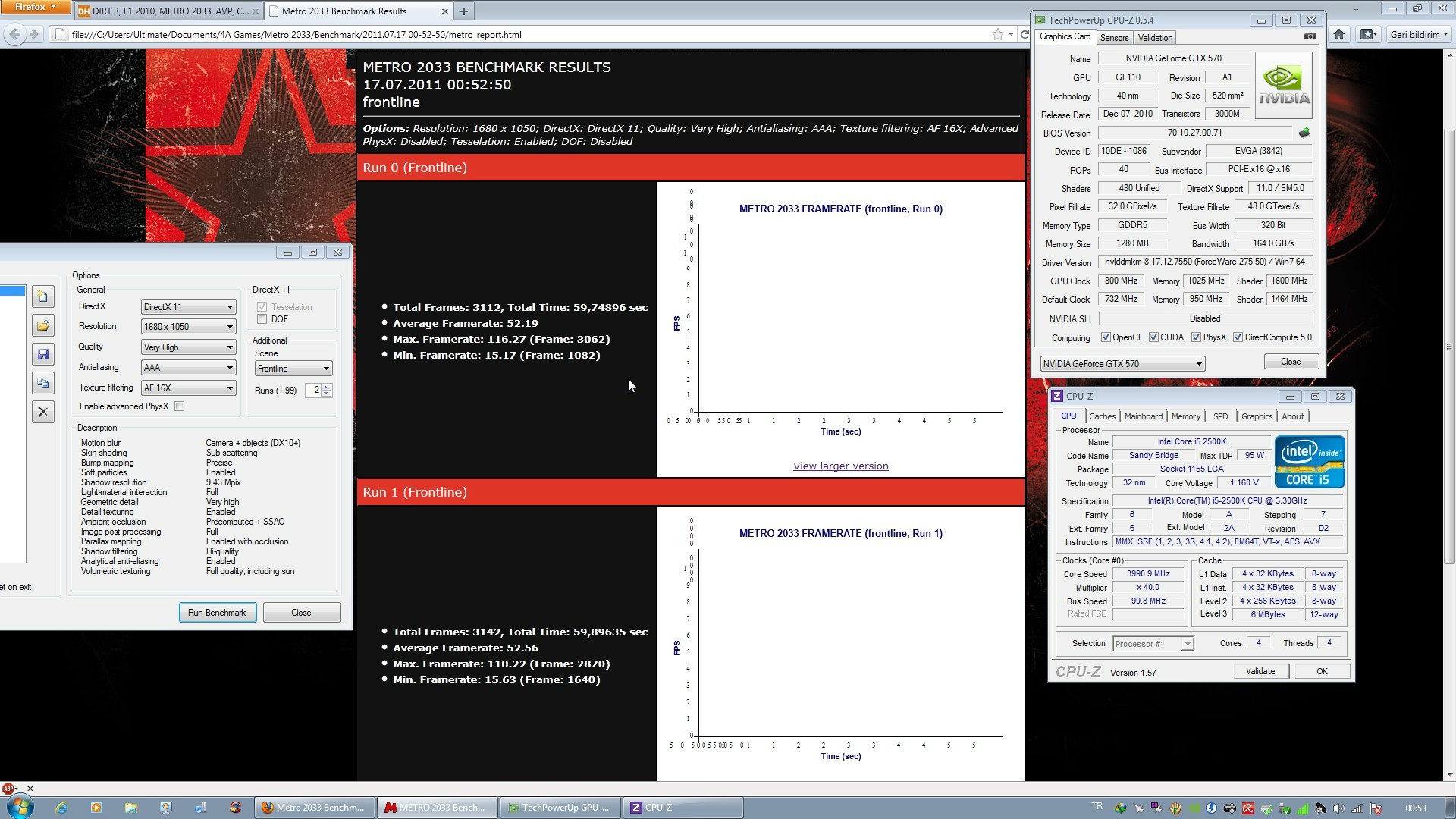Click the Intel Core i5 logo in CPU-Z
Screen dimensions: 1456x819
click(1310, 462)
